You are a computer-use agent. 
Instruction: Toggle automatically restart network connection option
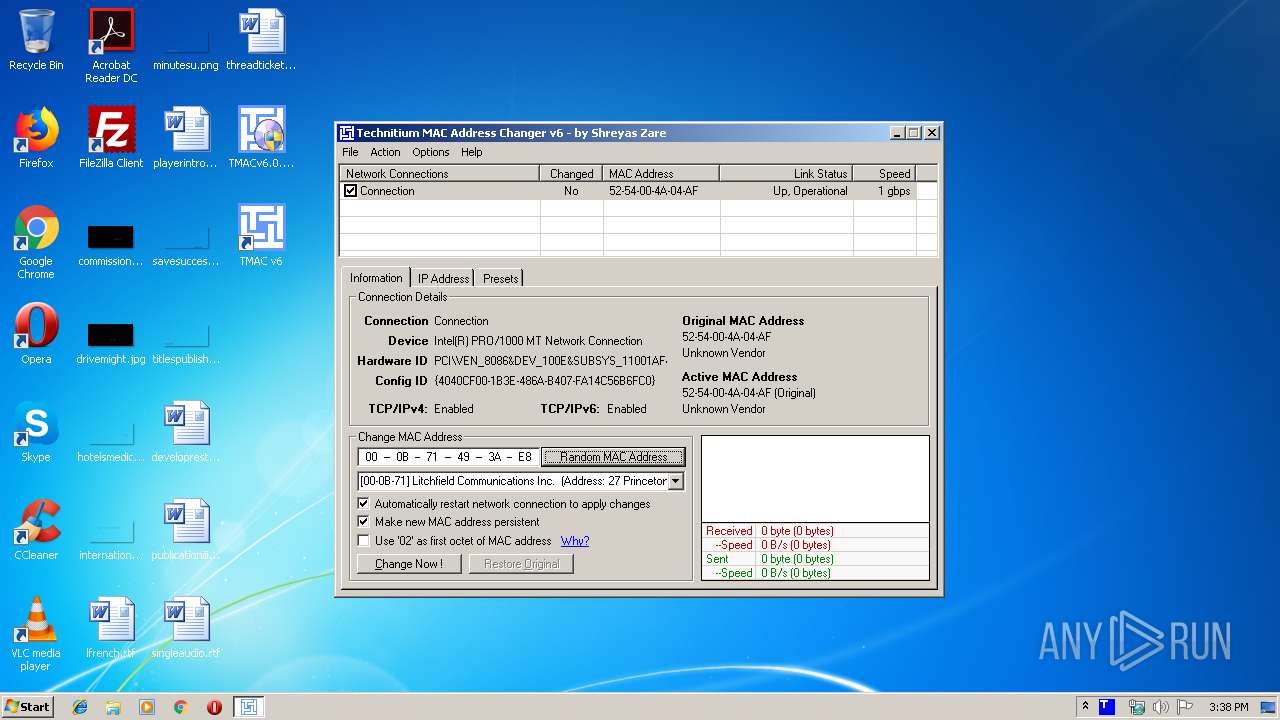pyautogui.click(x=363, y=504)
